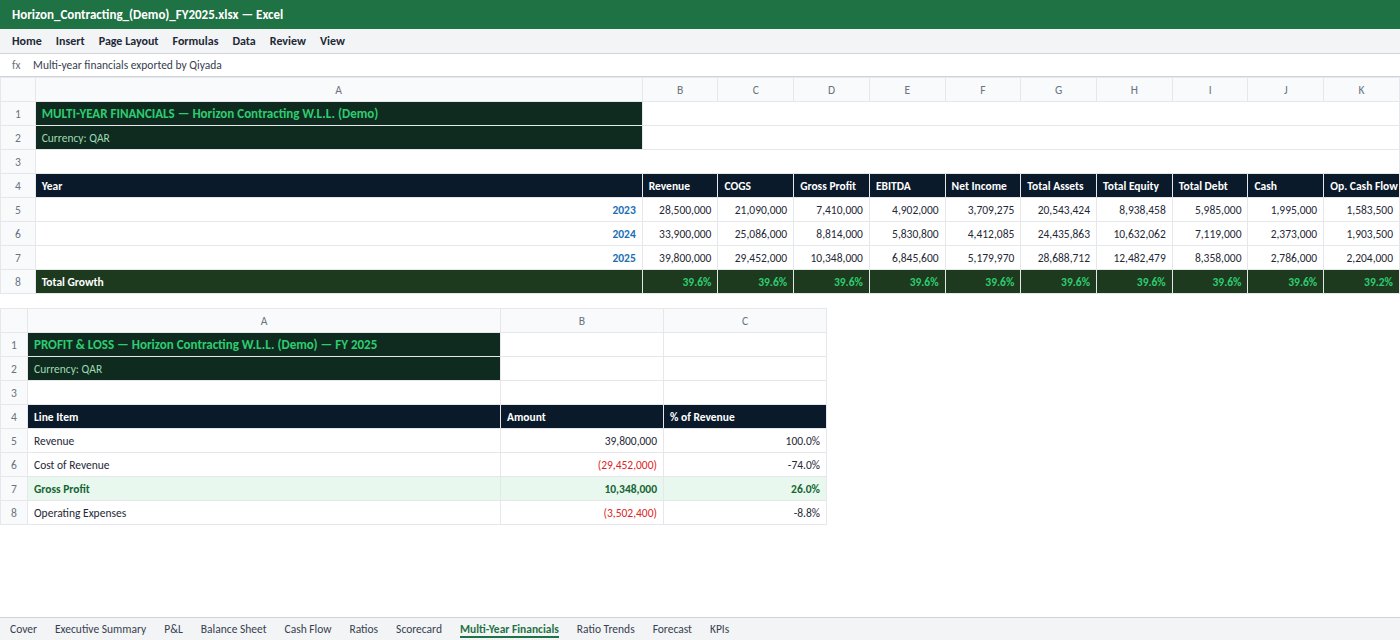This screenshot has height=640, width=1400.
Task: Select the 39.2% op cash flow growth cell
Action: point(1361,282)
